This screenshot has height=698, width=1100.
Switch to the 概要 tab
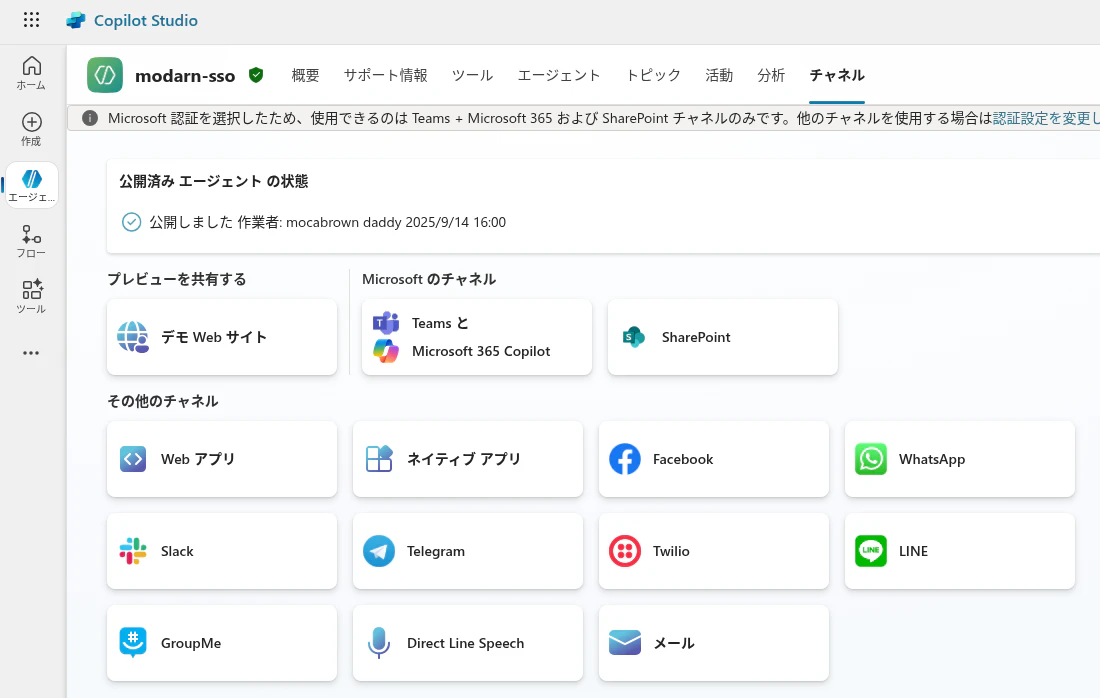click(x=306, y=75)
